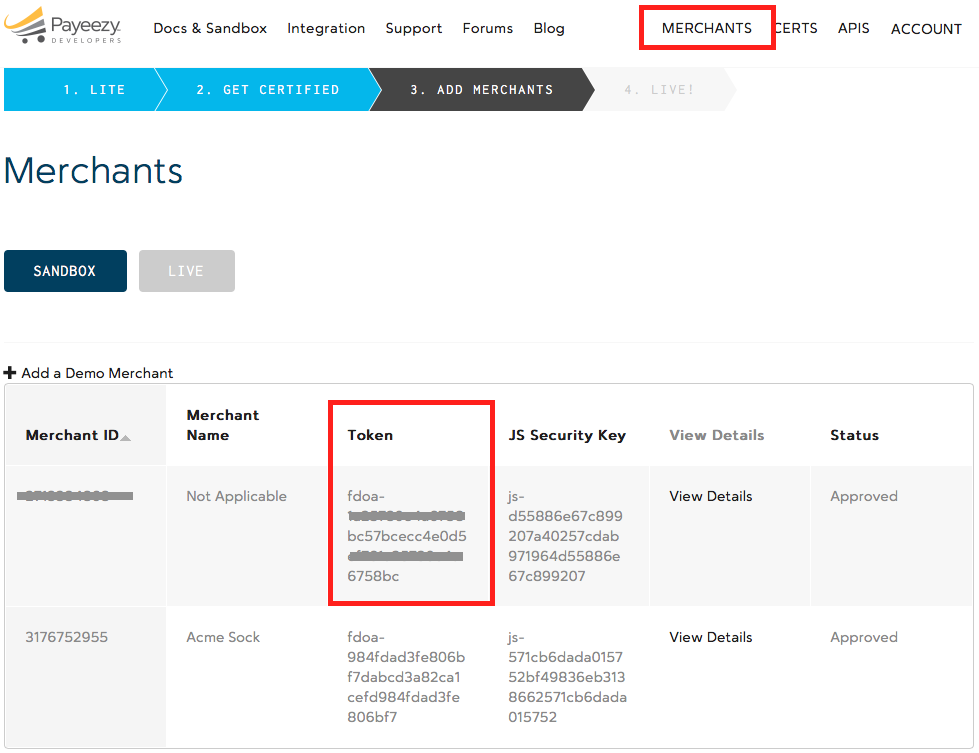The height and width of the screenshot is (753, 979).
Task: Click the Status column header
Action: point(854,435)
